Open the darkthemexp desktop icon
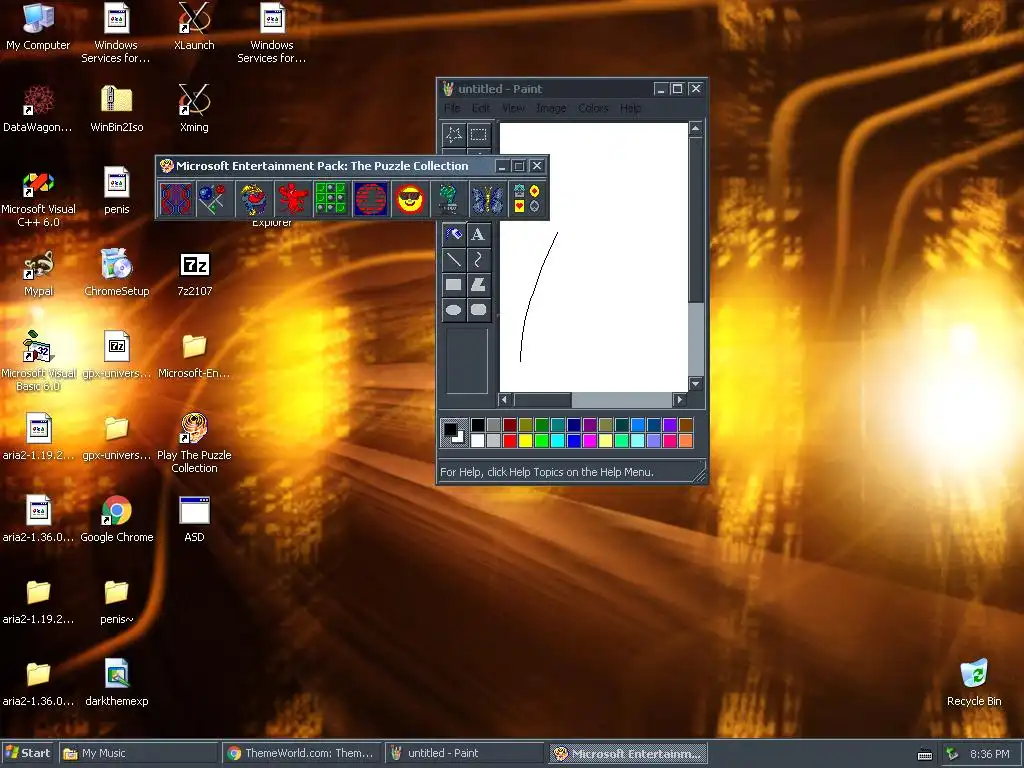1024x768 pixels. pyautogui.click(x=116, y=683)
